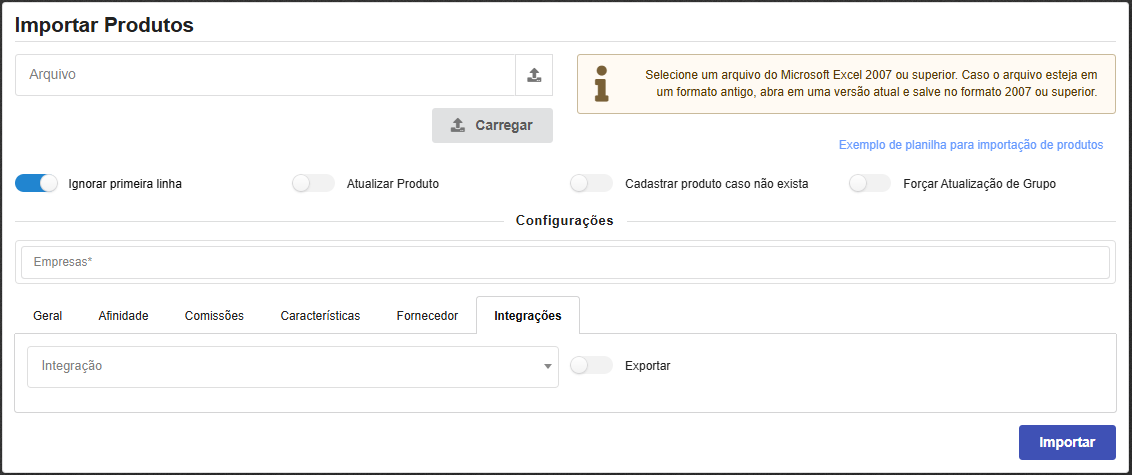Disable Ignorar primeira linha toggle
The height and width of the screenshot is (475, 1132).
tap(37, 183)
